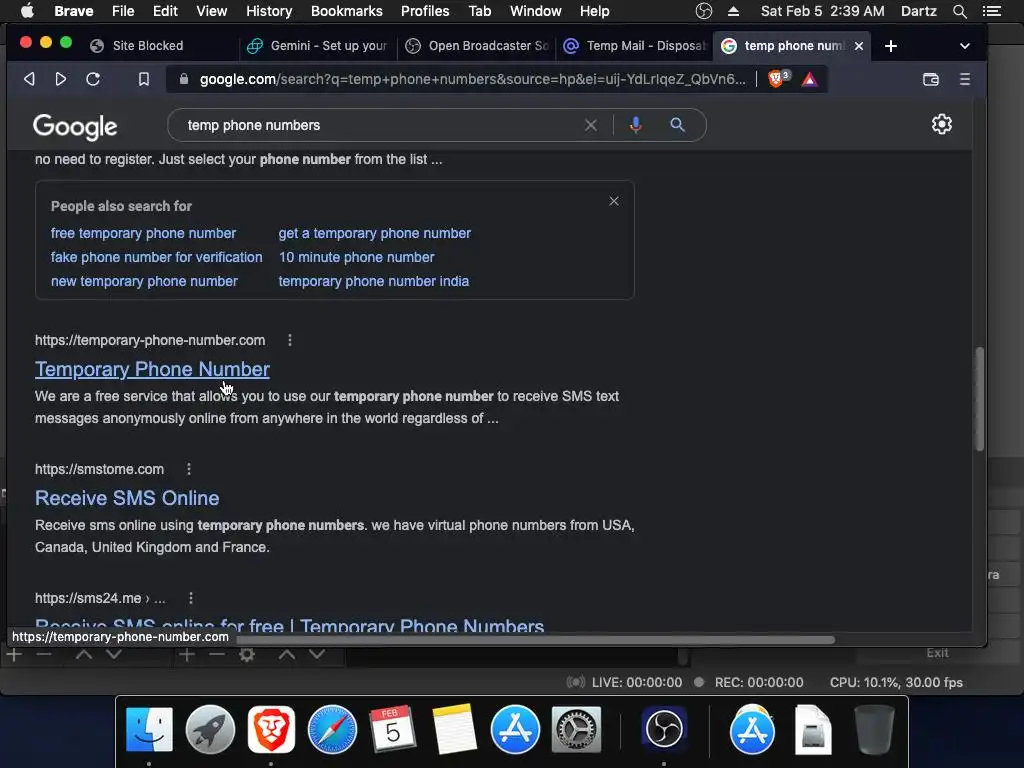Viewport: 1024px width, 768px height.
Task: Open Calendar from the Dock
Action: pyautogui.click(x=392, y=729)
